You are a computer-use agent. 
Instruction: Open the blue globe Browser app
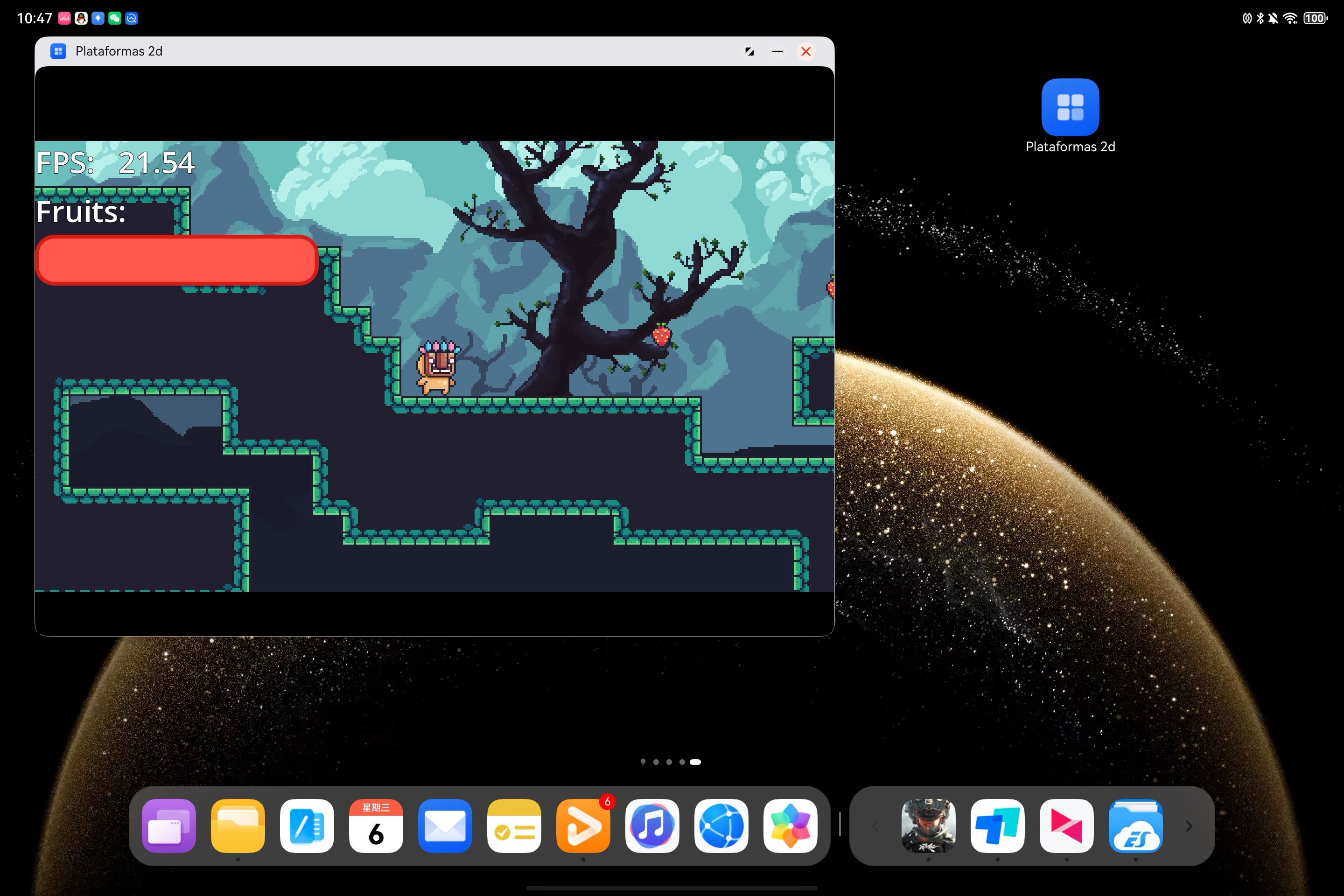722,826
